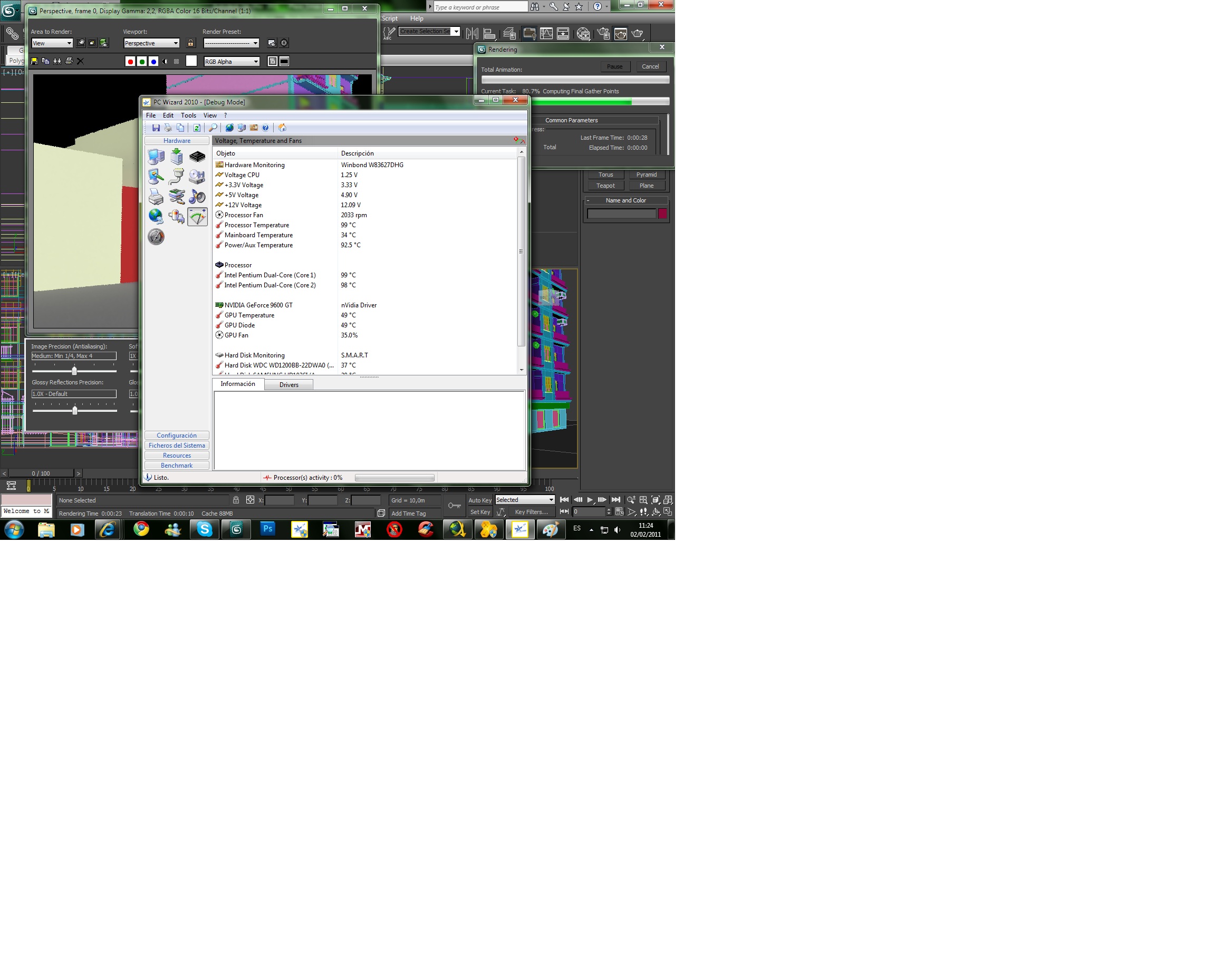Open the Area to Render dropdown
1232x968 pixels.
[x=52, y=43]
